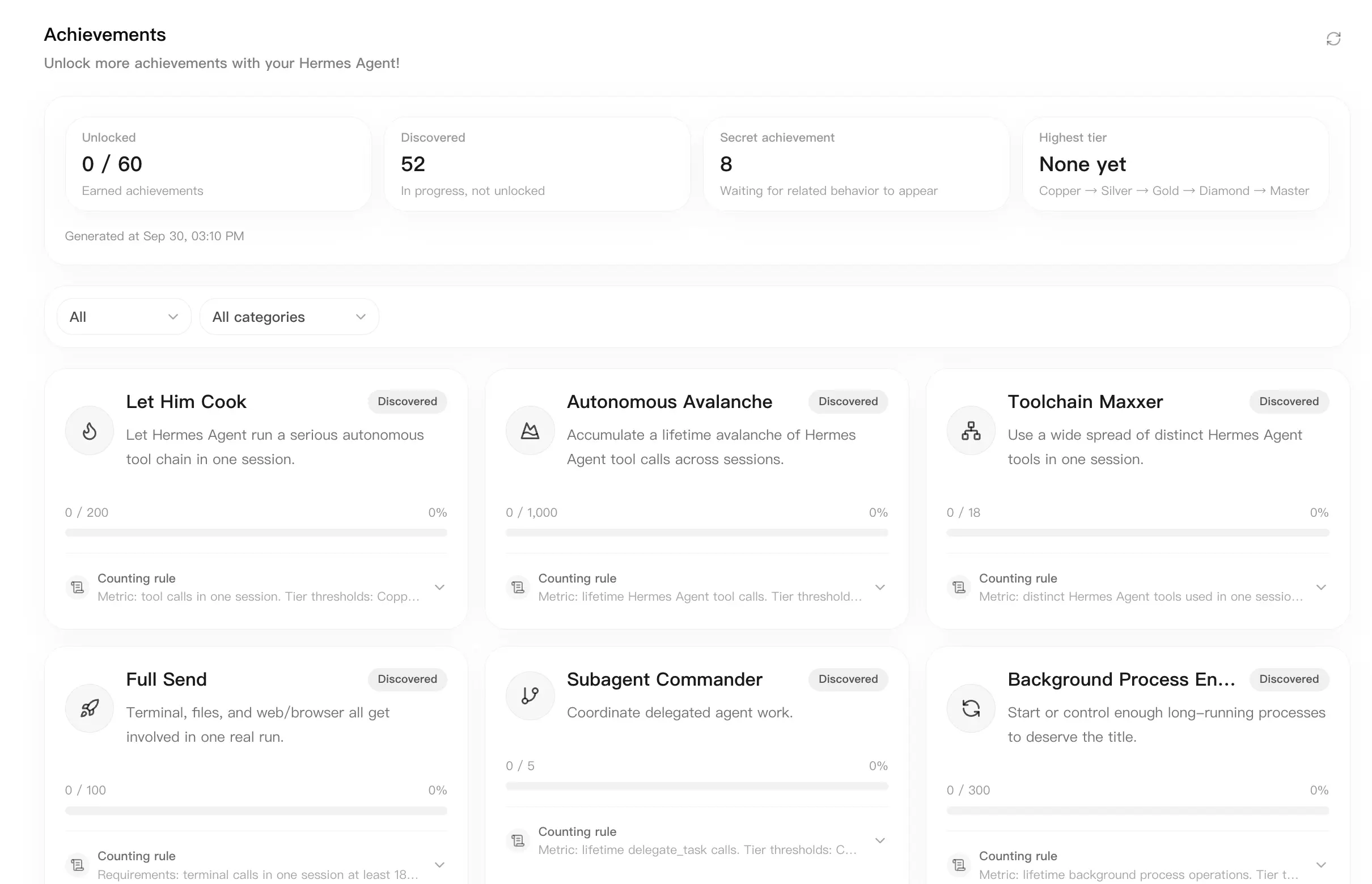Click the flame icon for Let Him Cook
The image size is (1372, 884).
(90, 431)
